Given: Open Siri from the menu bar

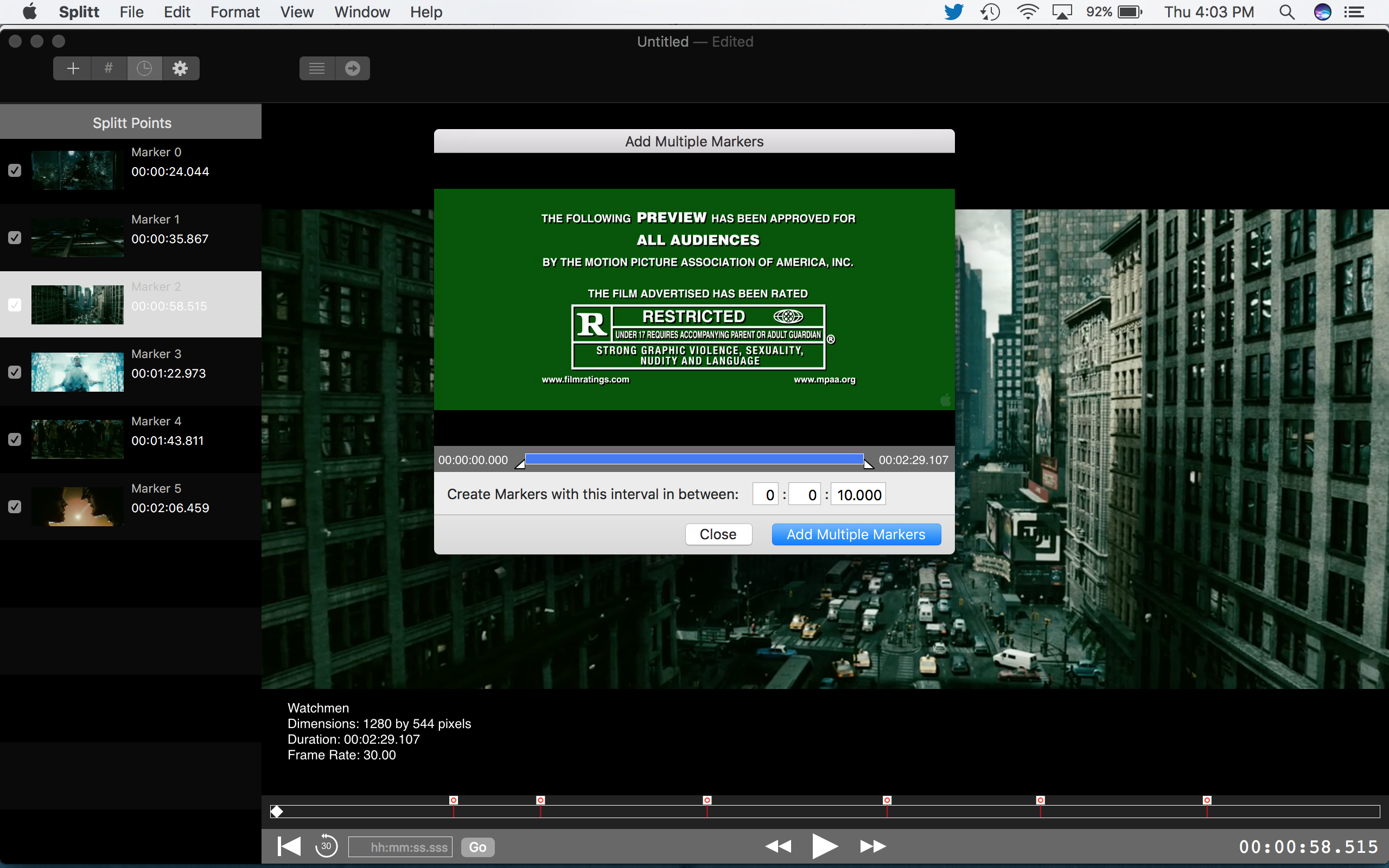Looking at the screenshot, I should (x=1322, y=12).
